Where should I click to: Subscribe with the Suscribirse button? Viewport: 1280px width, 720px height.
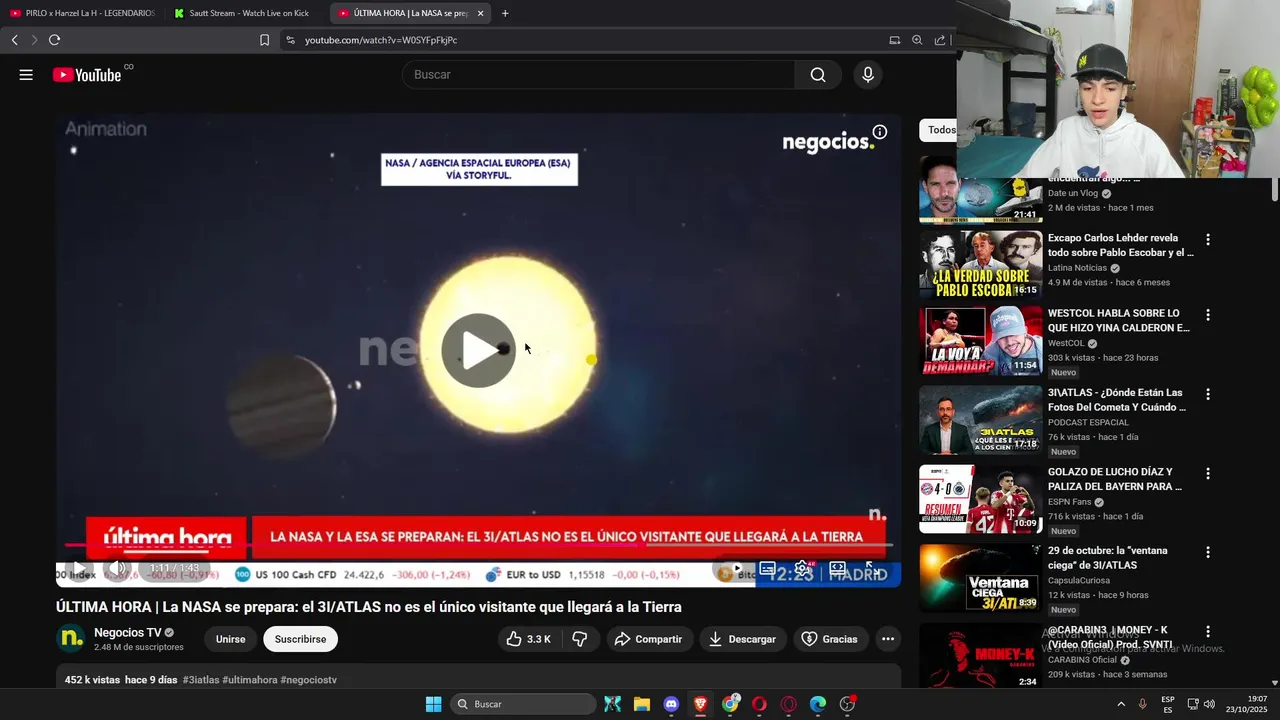click(x=300, y=639)
